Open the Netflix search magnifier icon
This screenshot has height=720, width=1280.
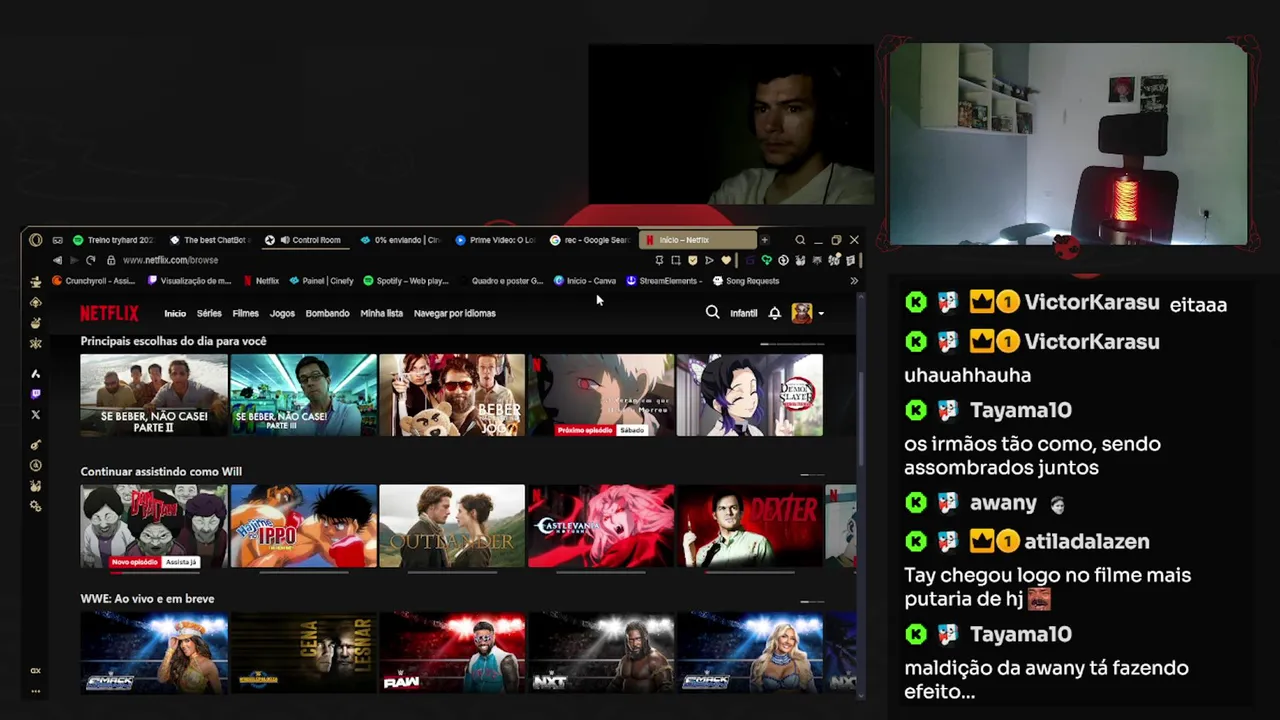pyautogui.click(x=712, y=313)
